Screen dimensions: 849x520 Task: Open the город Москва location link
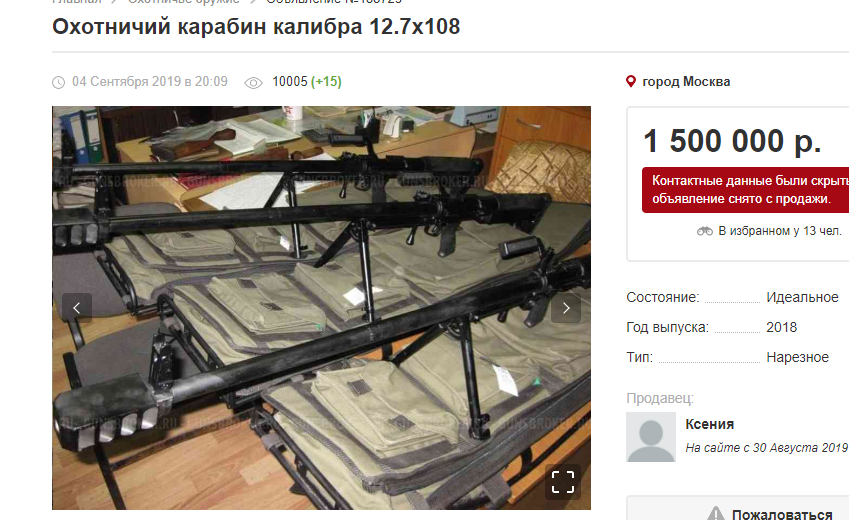[x=686, y=82]
